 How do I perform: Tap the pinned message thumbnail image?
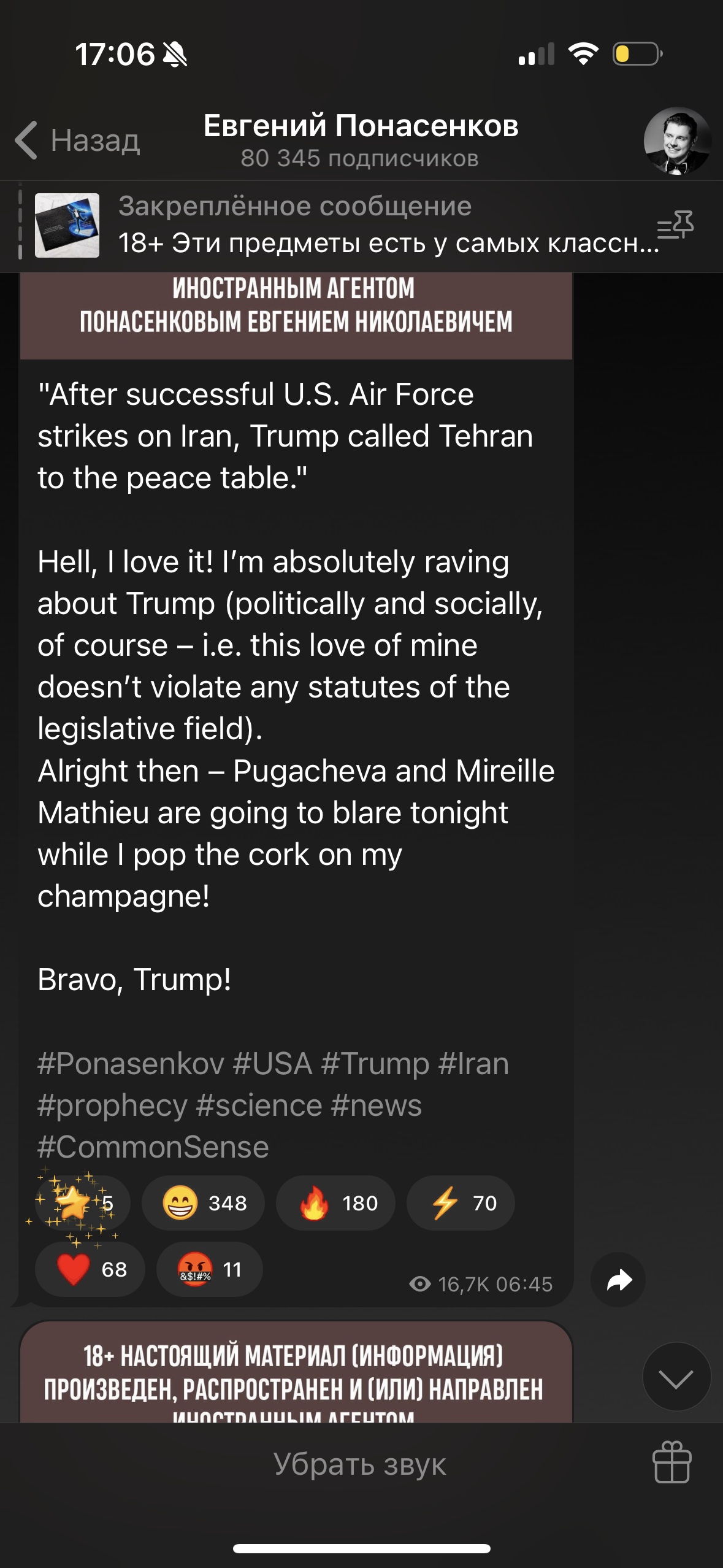(67, 225)
